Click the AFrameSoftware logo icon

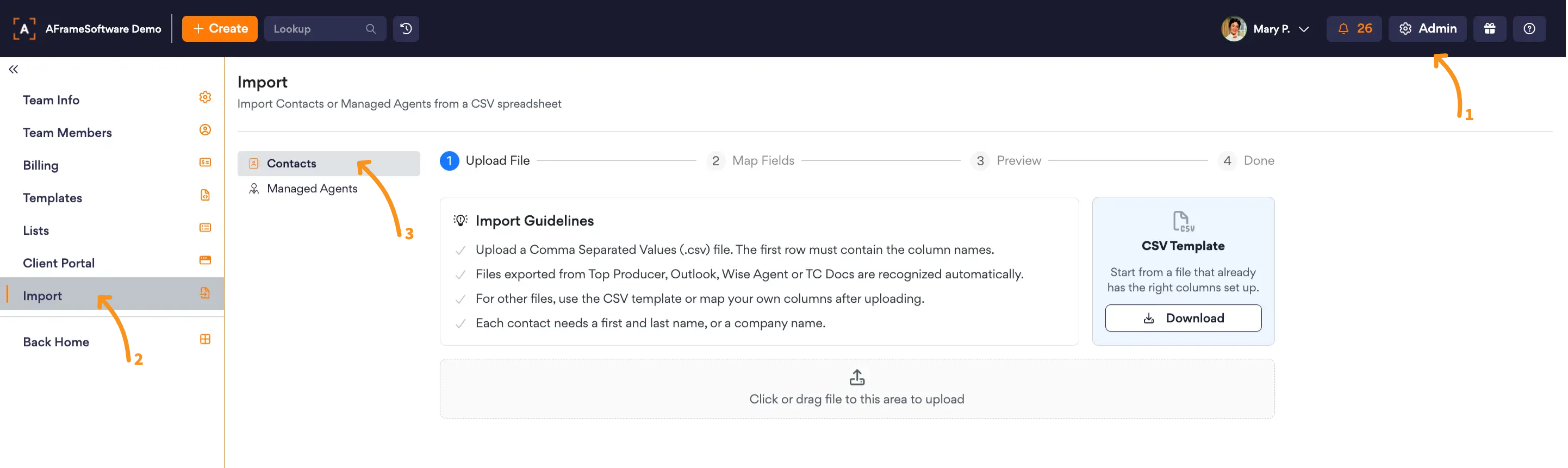click(x=24, y=29)
